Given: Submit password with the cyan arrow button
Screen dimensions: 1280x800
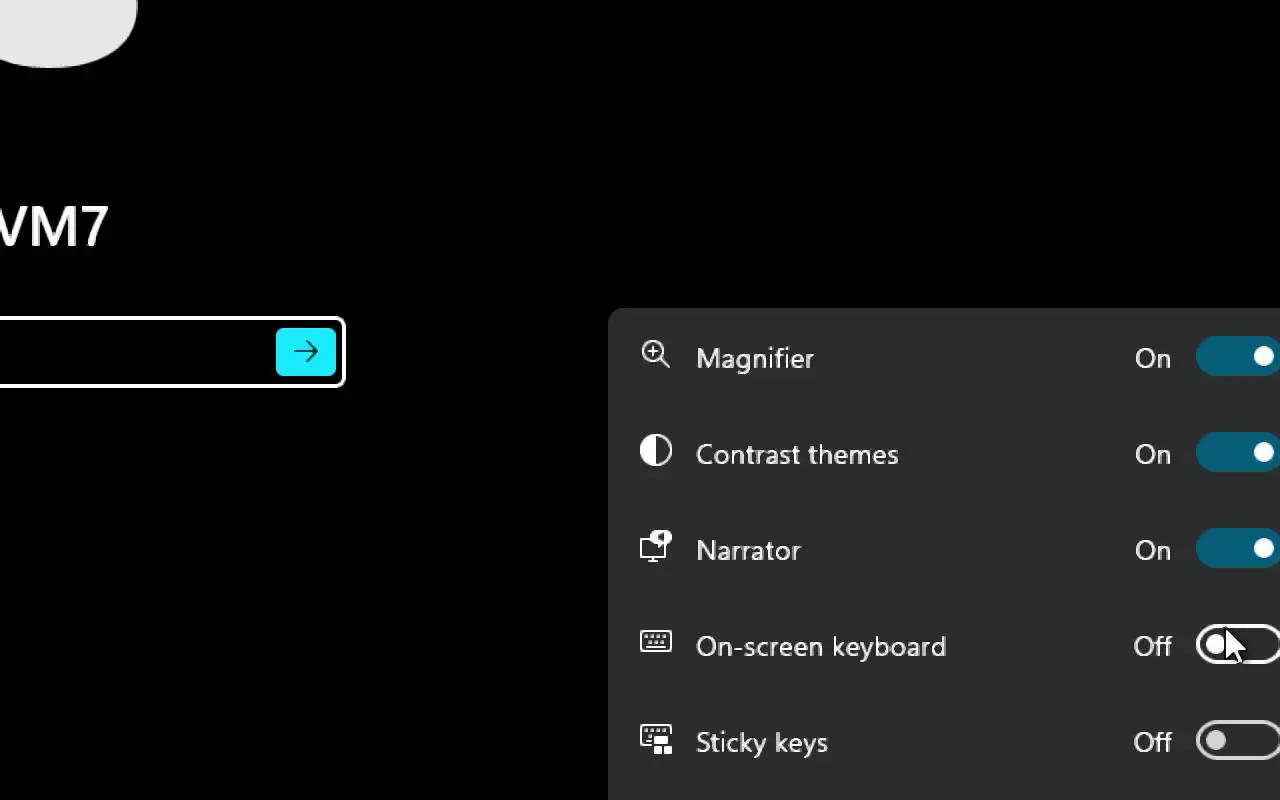Looking at the screenshot, I should pos(305,352).
